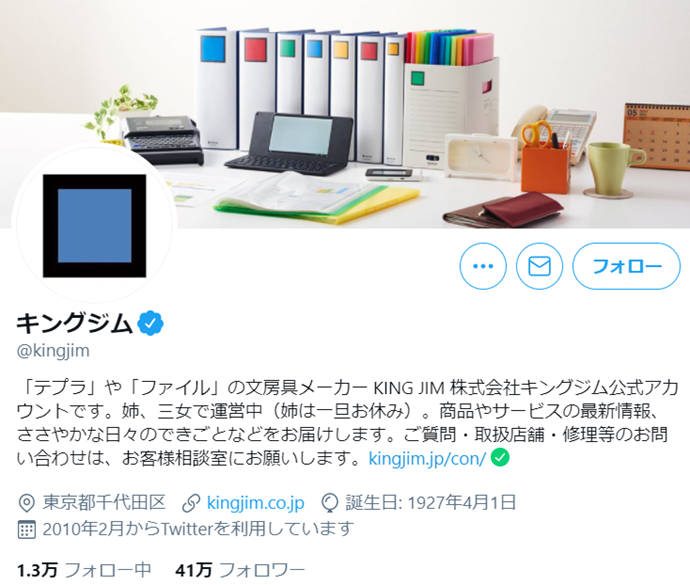Click the @kingjim handle text
Viewport: 690px width, 585px height.
(x=53, y=351)
